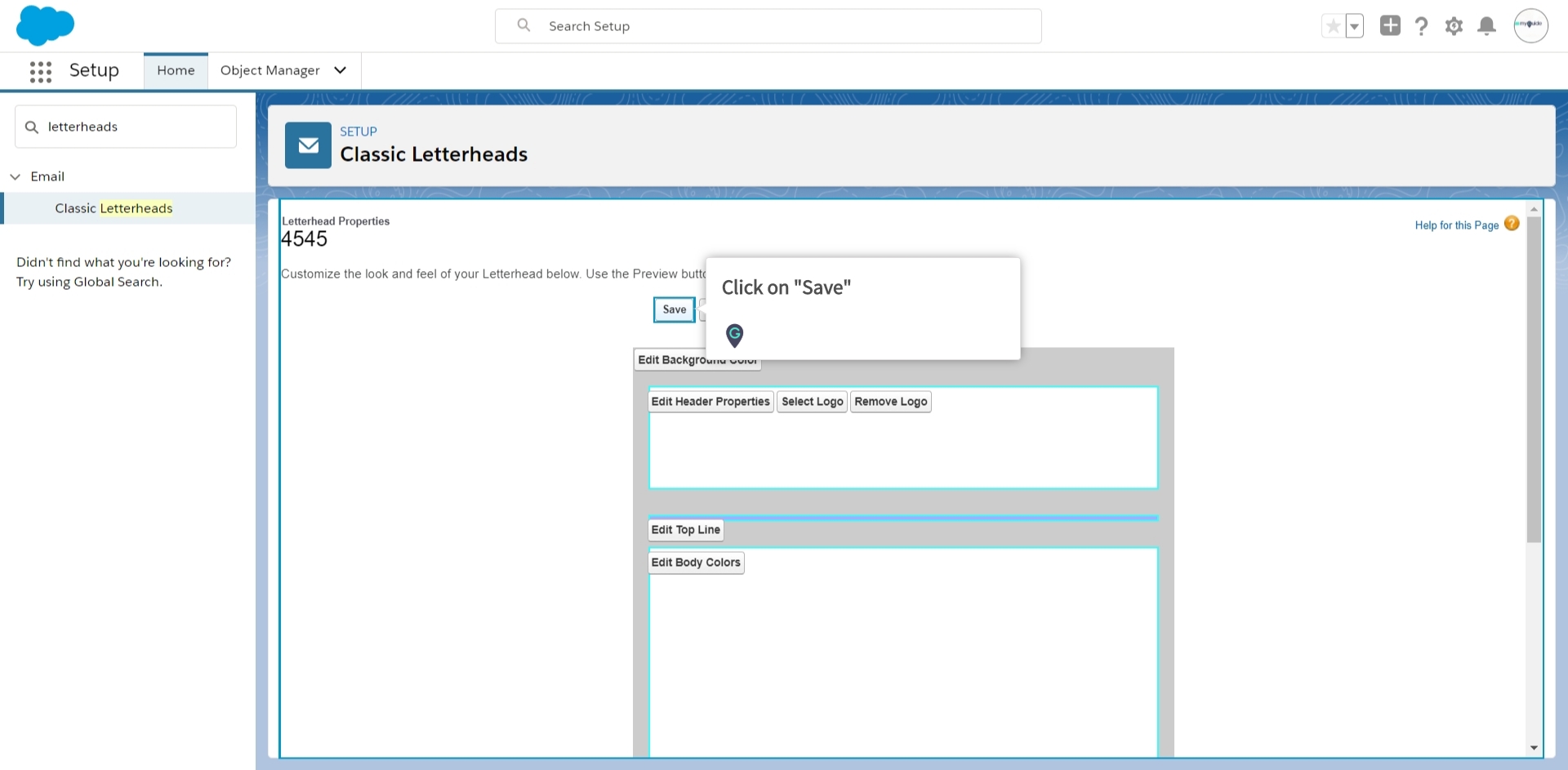The width and height of the screenshot is (1568, 770).
Task: Click the orange help icon beside Help link
Action: coord(1512,224)
